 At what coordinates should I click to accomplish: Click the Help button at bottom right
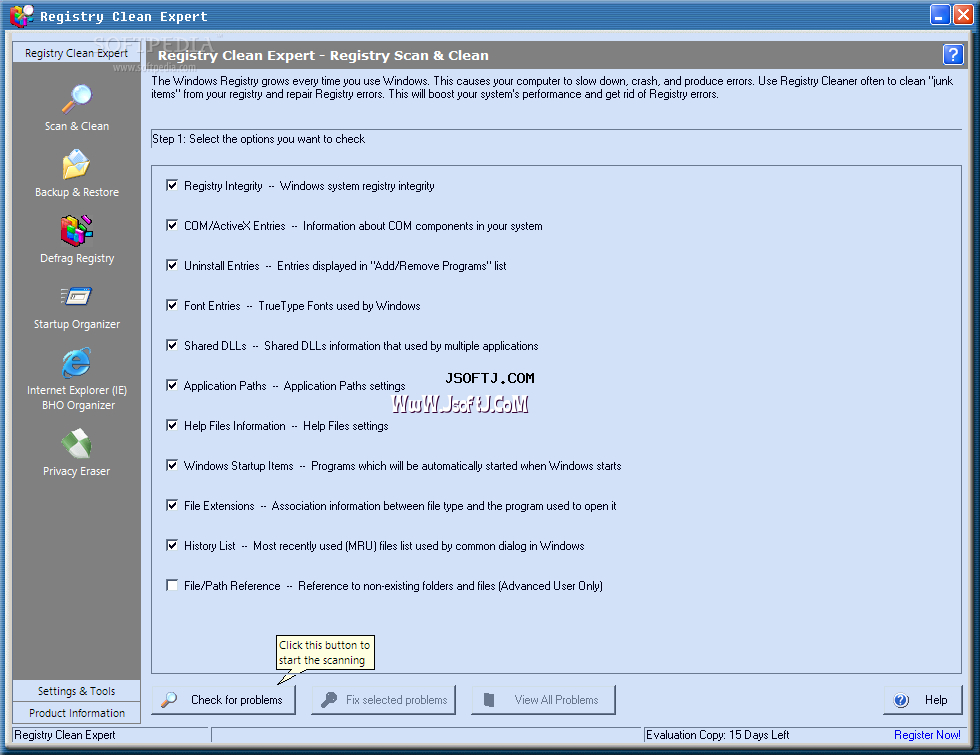point(923,700)
